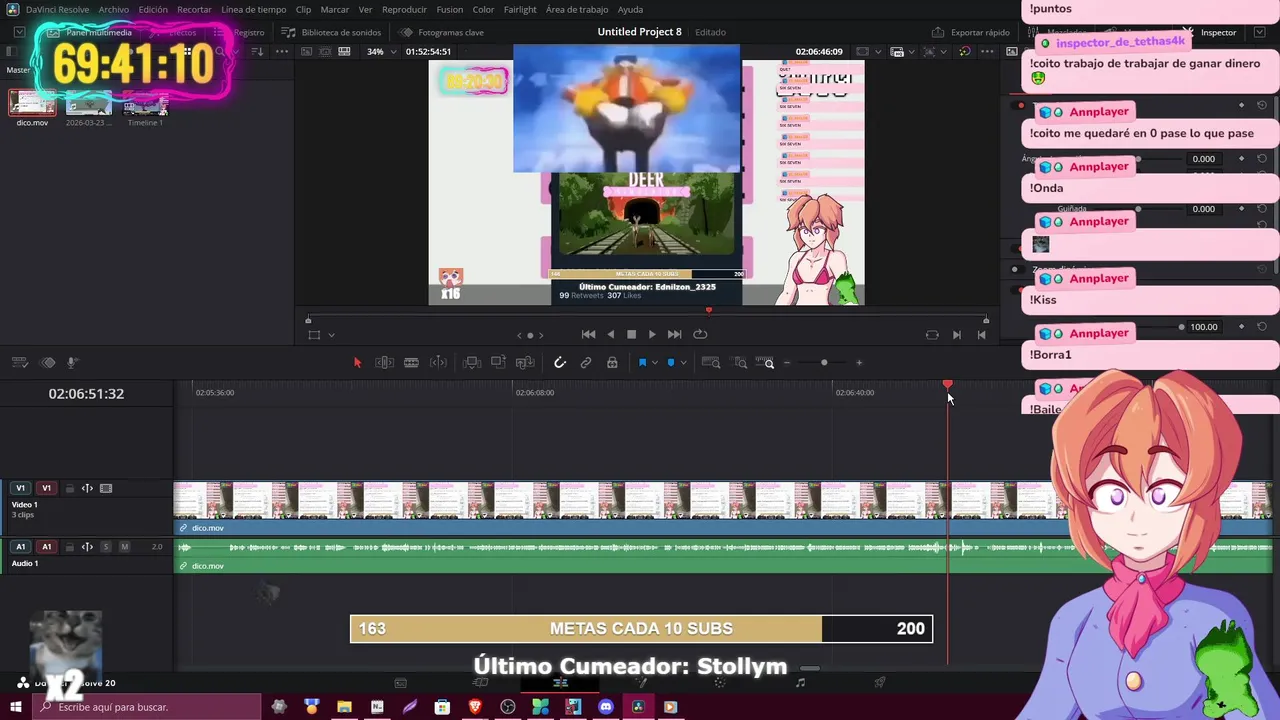
Task: Click the Overwrite Clip toolbar icon
Action: [498, 363]
